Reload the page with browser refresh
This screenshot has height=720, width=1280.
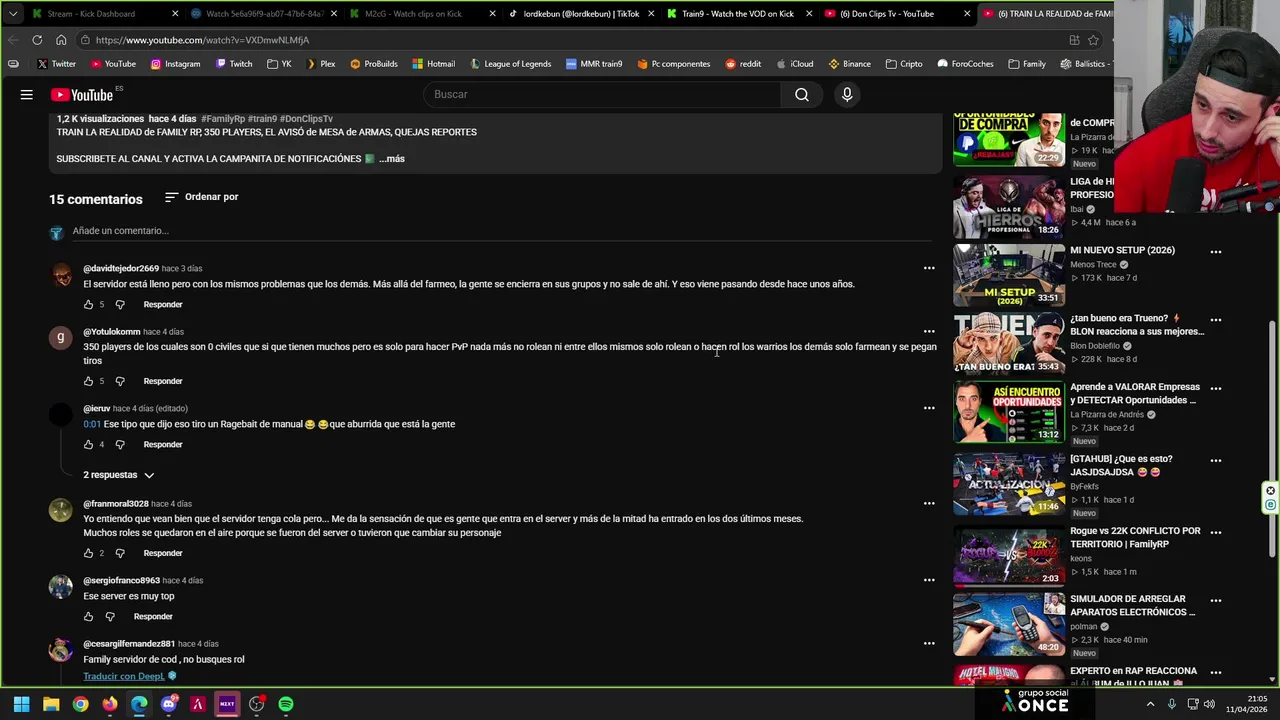click(37, 40)
